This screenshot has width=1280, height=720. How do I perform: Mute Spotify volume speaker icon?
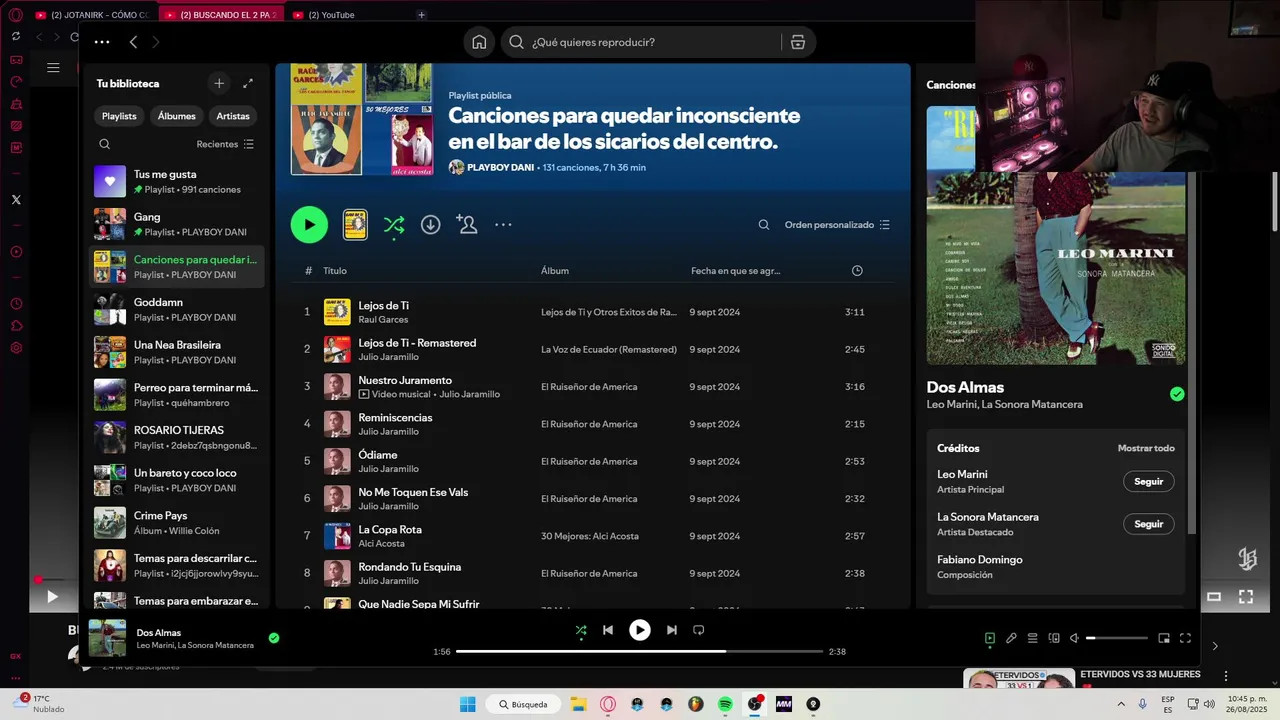pos(1075,638)
